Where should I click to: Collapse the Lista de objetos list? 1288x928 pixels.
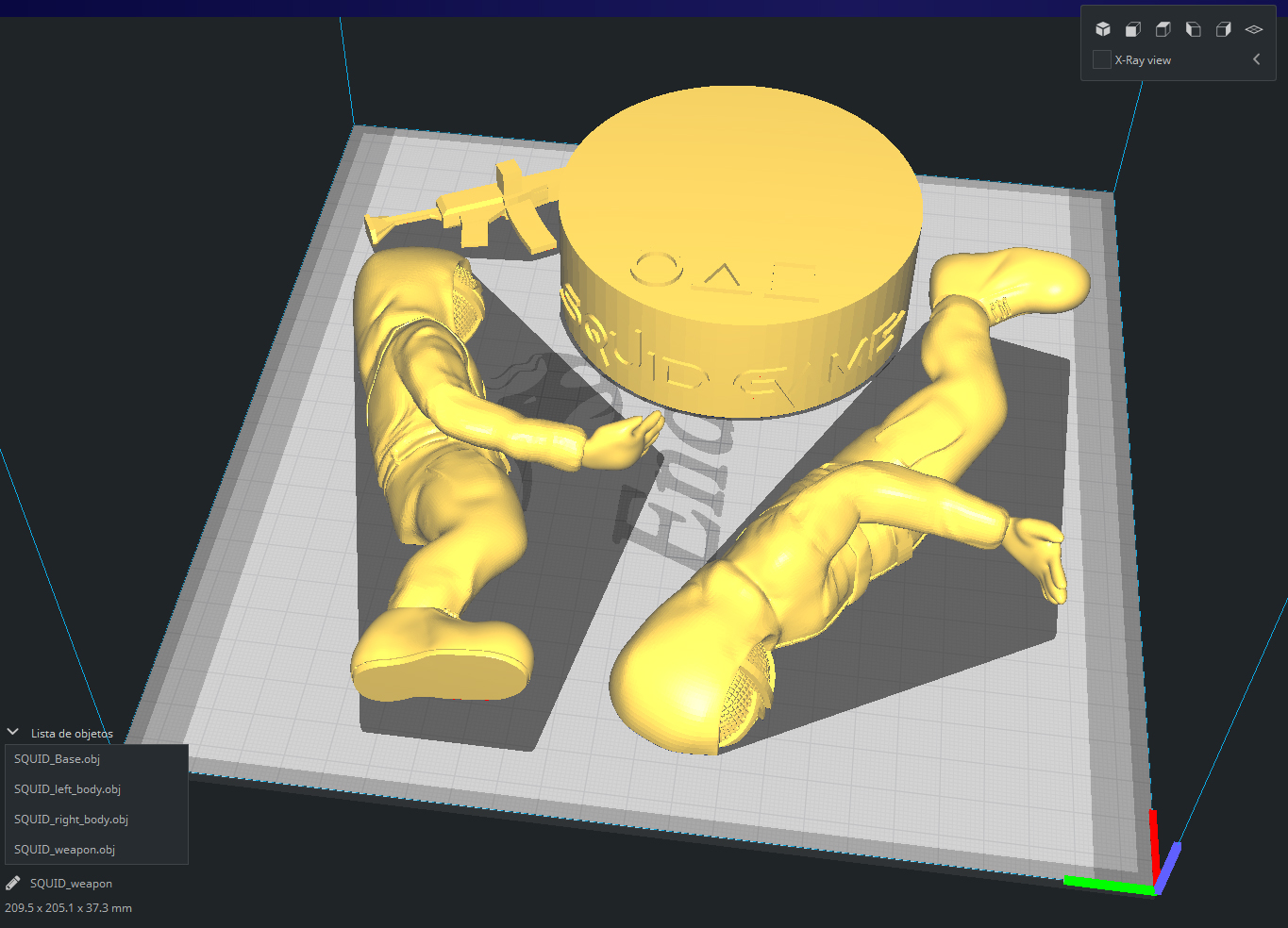[13, 732]
